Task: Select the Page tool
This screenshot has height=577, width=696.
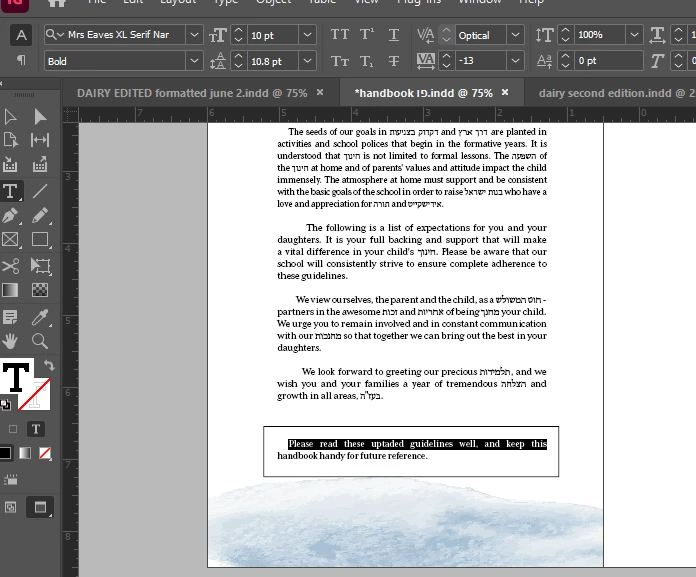Action: (10, 140)
